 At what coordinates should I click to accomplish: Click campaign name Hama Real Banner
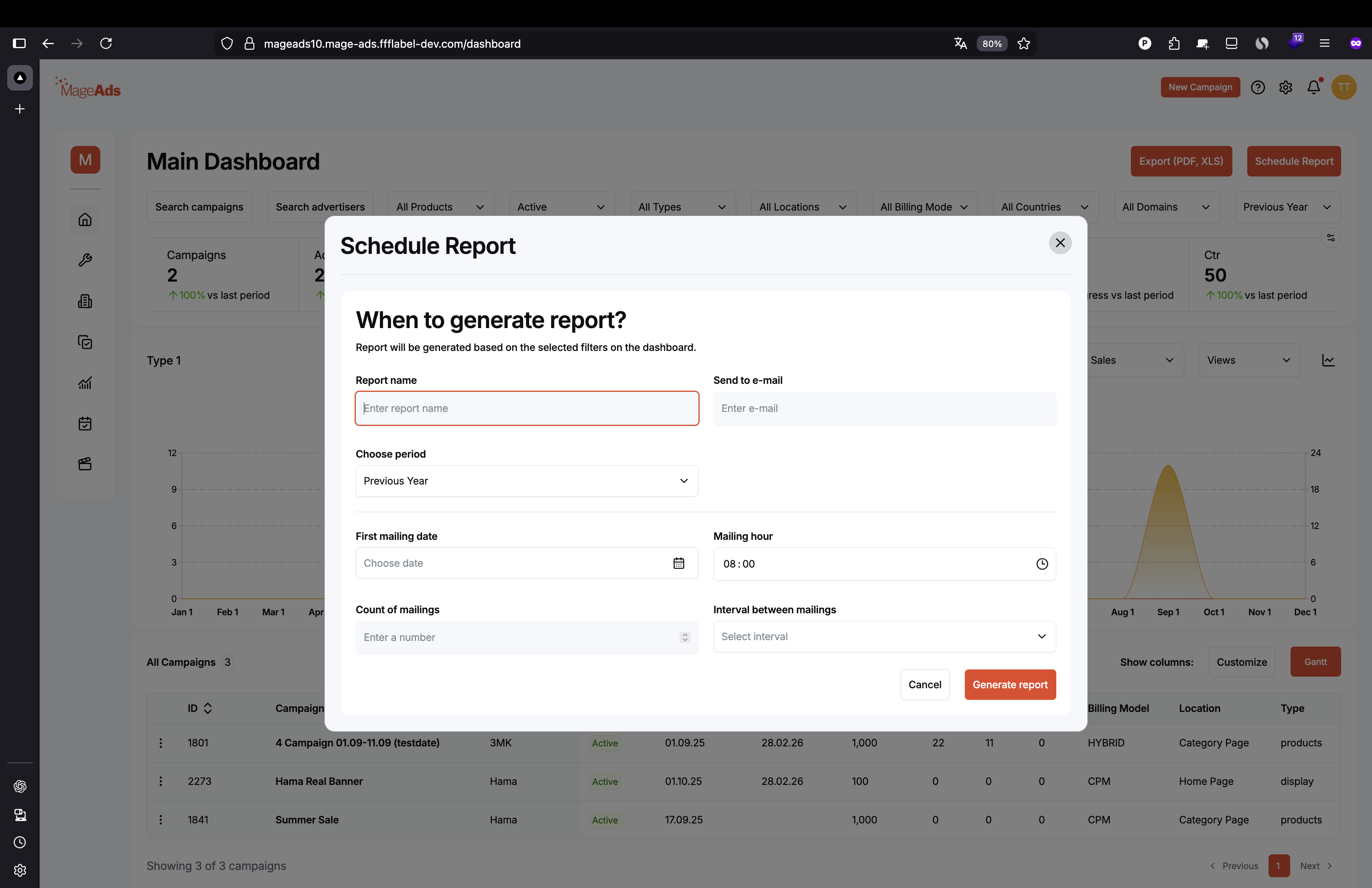tap(319, 781)
